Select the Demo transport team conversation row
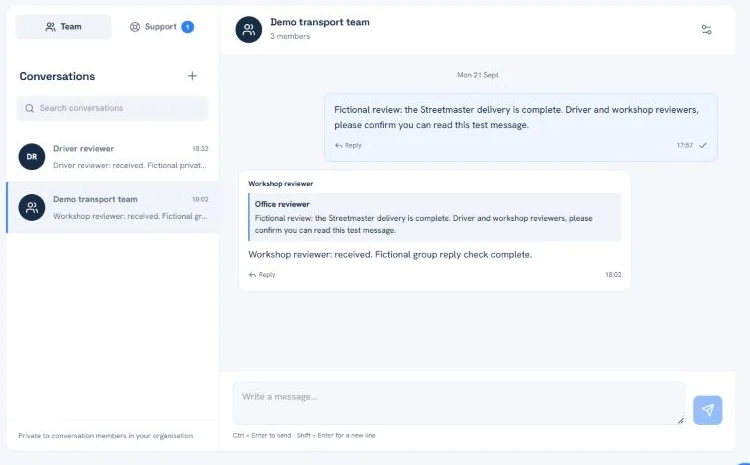This screenshot has height=465, width=750. click(x=112, y=207)
